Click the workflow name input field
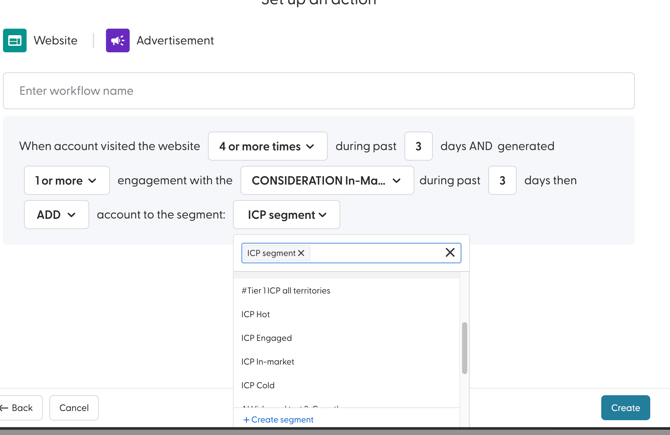 tap(319, 91)
